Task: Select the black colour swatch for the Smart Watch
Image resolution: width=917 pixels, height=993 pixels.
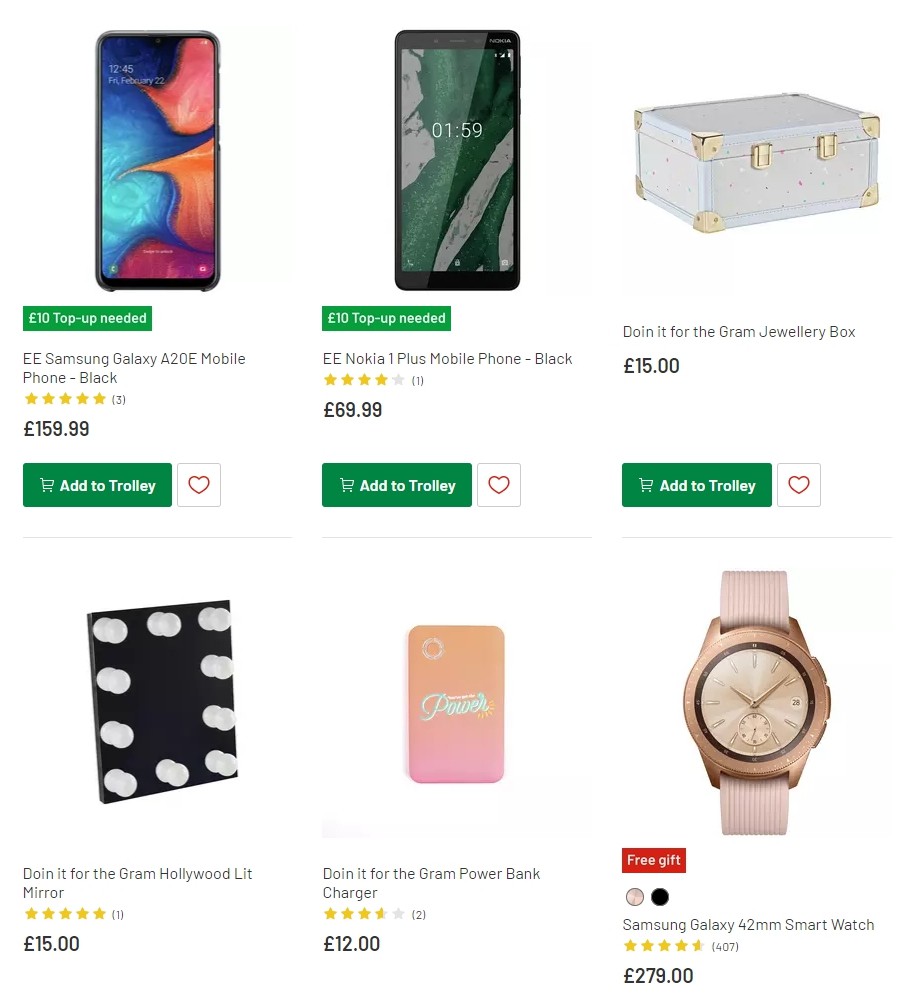Action: 660,897
